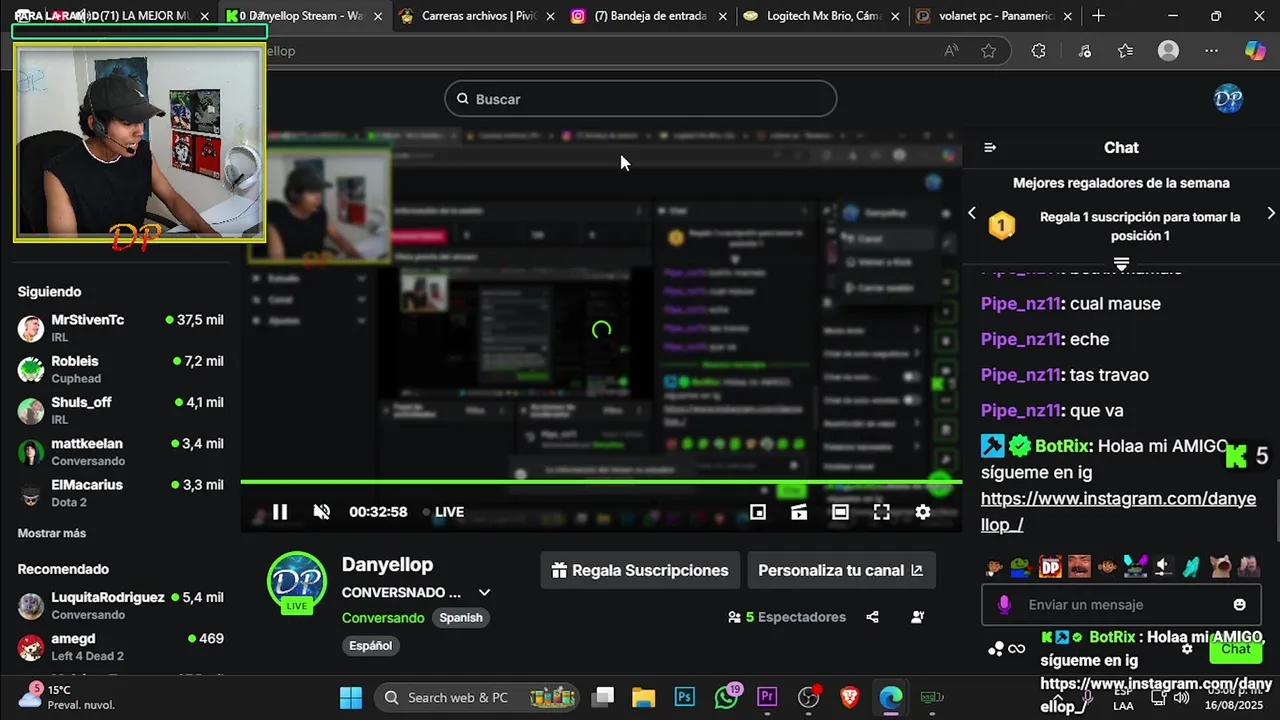Unmute the stream audio speaker icon
This screenshot has width=1280, height=720.
coord(322,512)
